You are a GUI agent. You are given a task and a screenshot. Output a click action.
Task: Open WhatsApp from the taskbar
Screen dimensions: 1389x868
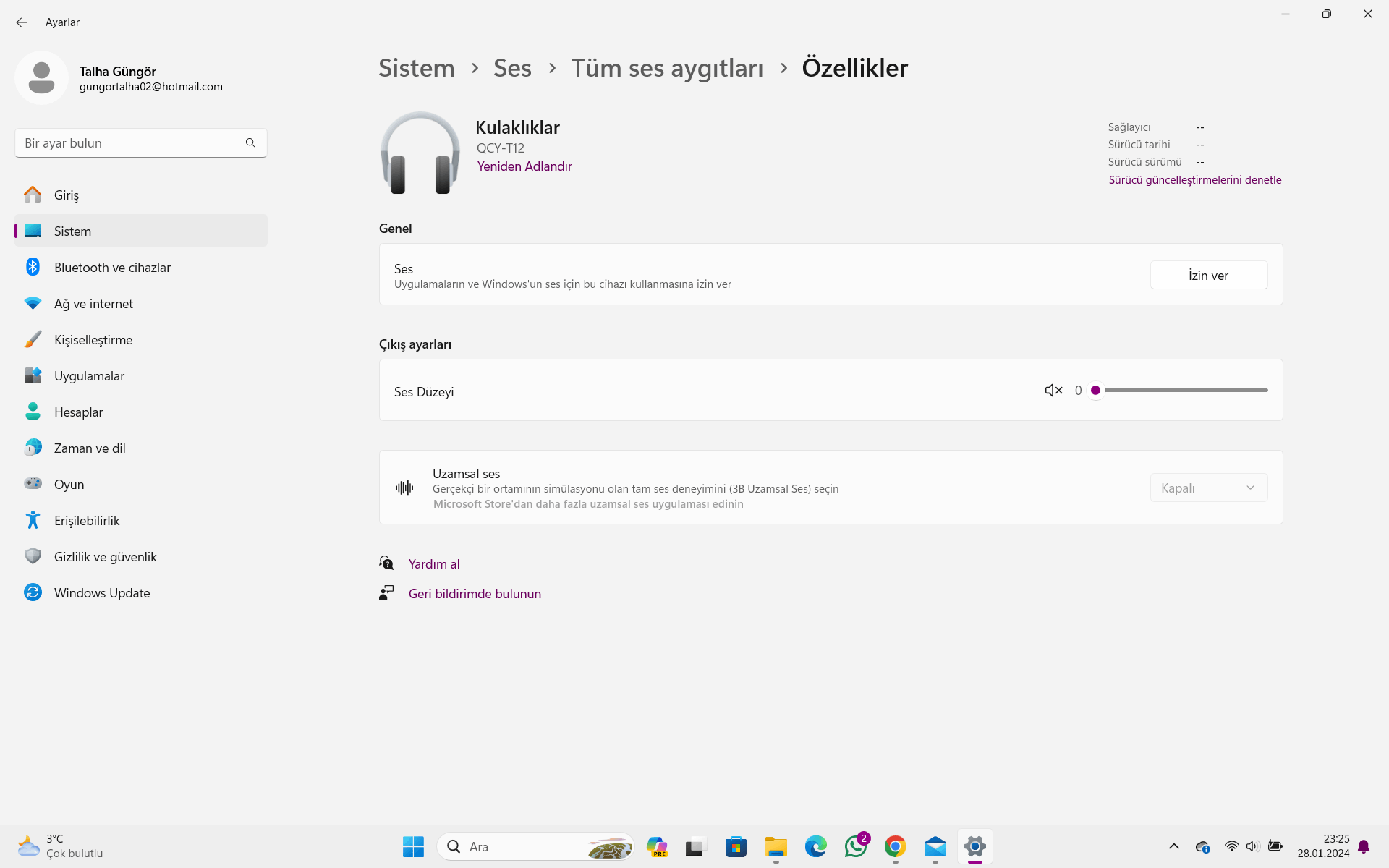pos(855,846)
